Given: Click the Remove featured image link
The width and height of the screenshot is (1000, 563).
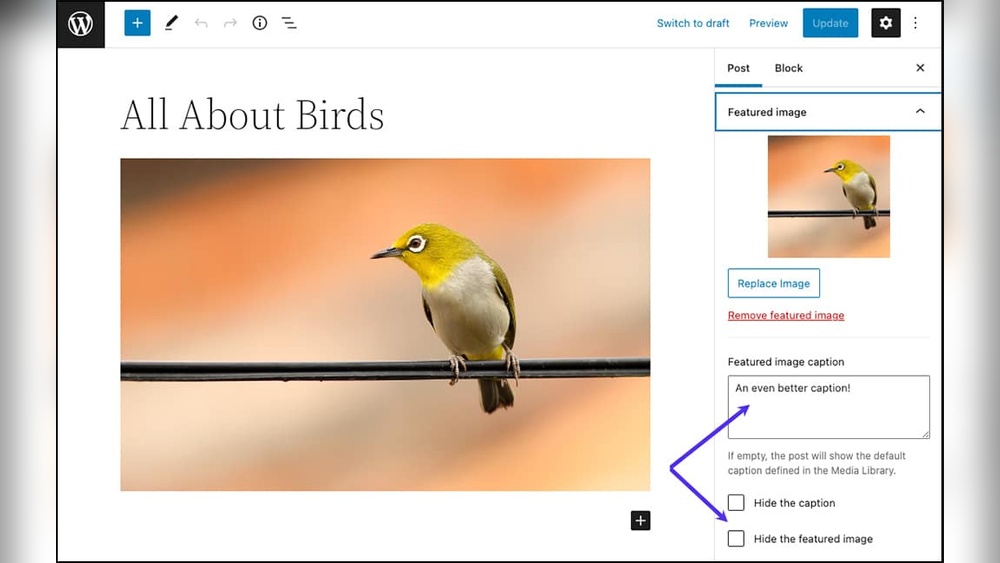Looking at the screenshot, I should pyautogui.click(x=786, y=315).
